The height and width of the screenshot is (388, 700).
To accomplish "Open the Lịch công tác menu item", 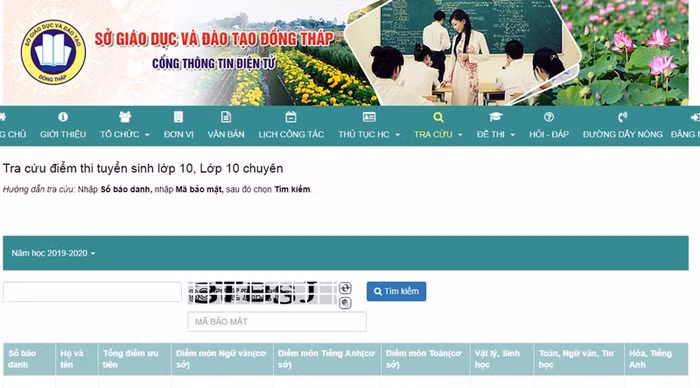I will tap(291, 134).
